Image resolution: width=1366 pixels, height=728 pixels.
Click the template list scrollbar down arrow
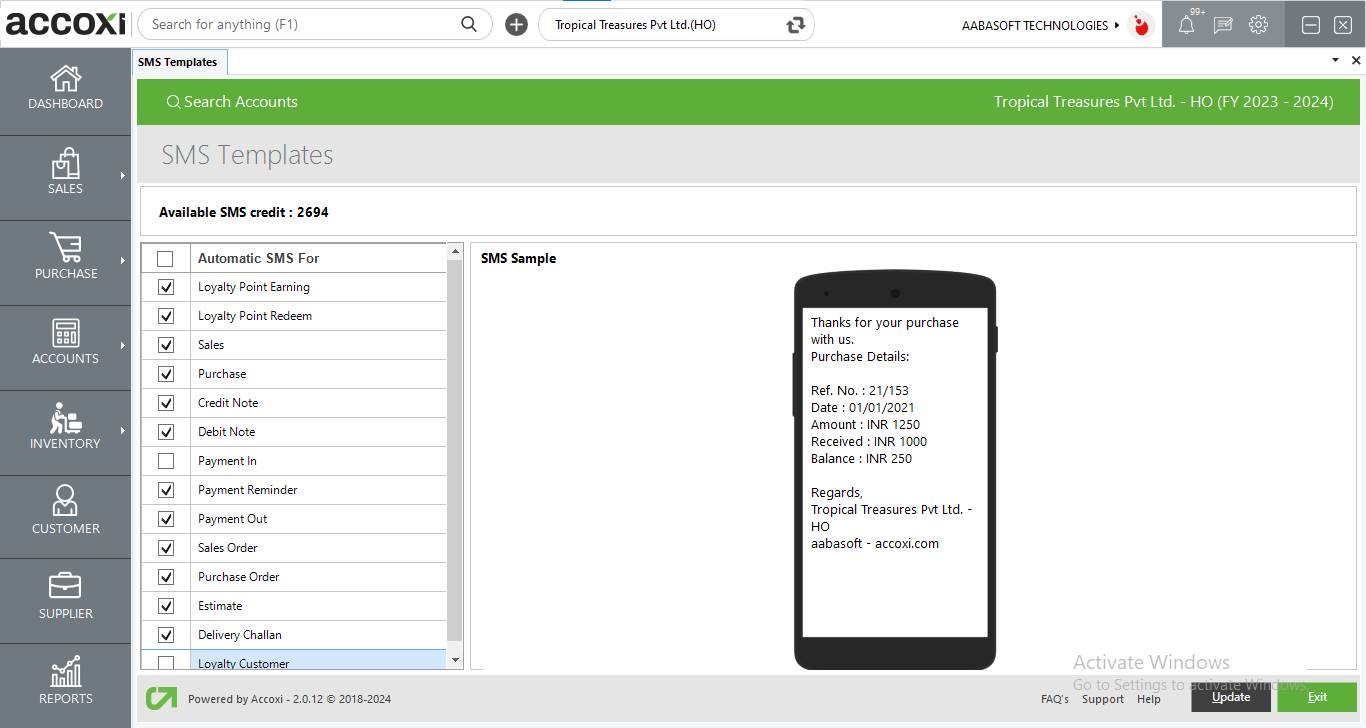pyautogui.click(x=456, y=660)
